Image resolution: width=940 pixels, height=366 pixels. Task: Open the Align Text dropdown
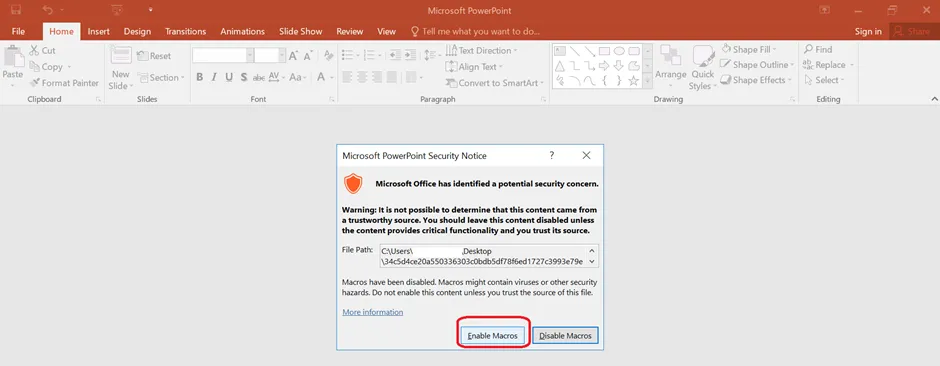click(474, 66)
